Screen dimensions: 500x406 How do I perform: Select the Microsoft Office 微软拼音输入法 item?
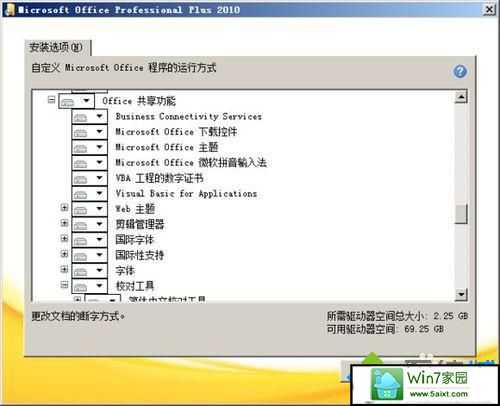point(191,163)
